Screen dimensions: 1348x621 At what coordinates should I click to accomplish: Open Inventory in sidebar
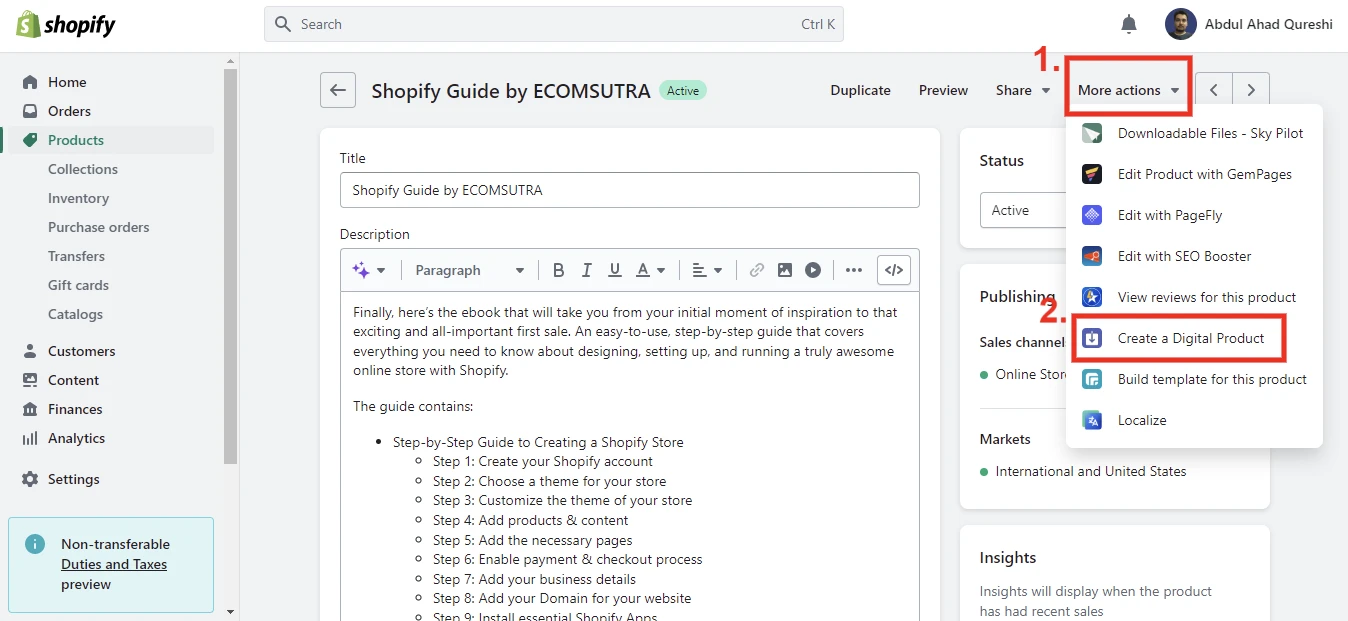pos(78,198)
